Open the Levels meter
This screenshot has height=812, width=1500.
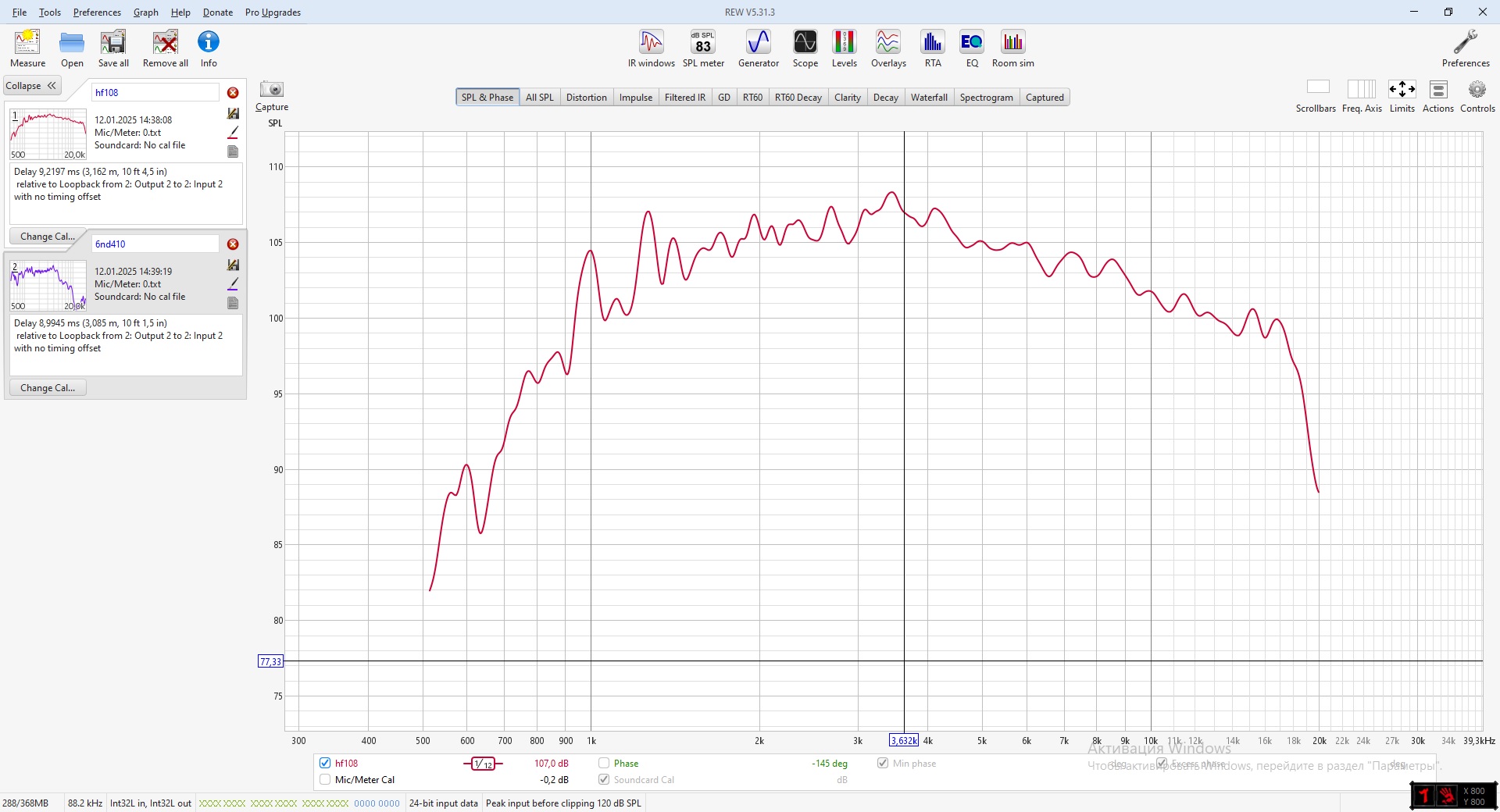pos(845,48)
